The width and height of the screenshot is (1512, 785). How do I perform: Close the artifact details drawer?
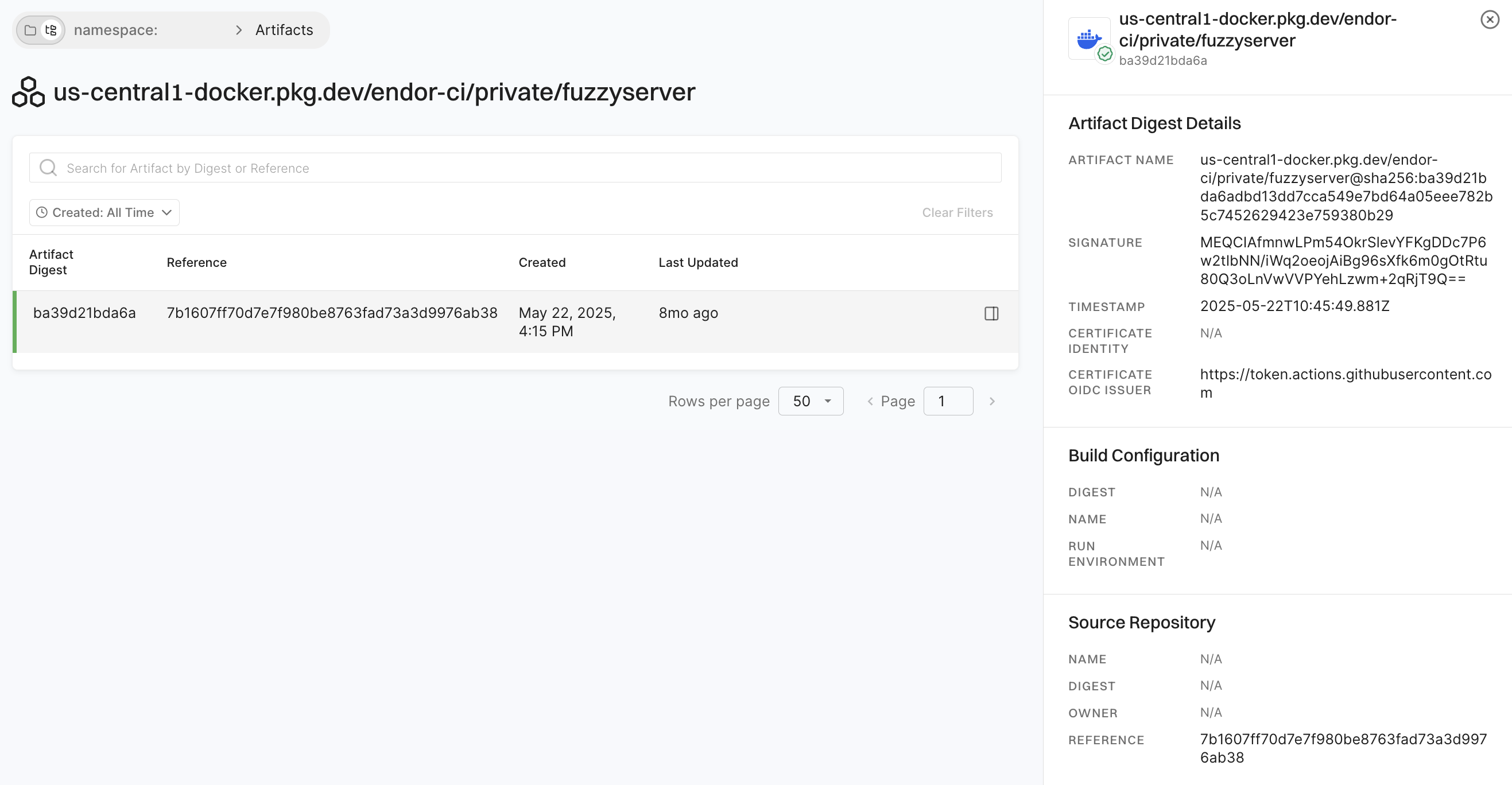pos(1490,20)
